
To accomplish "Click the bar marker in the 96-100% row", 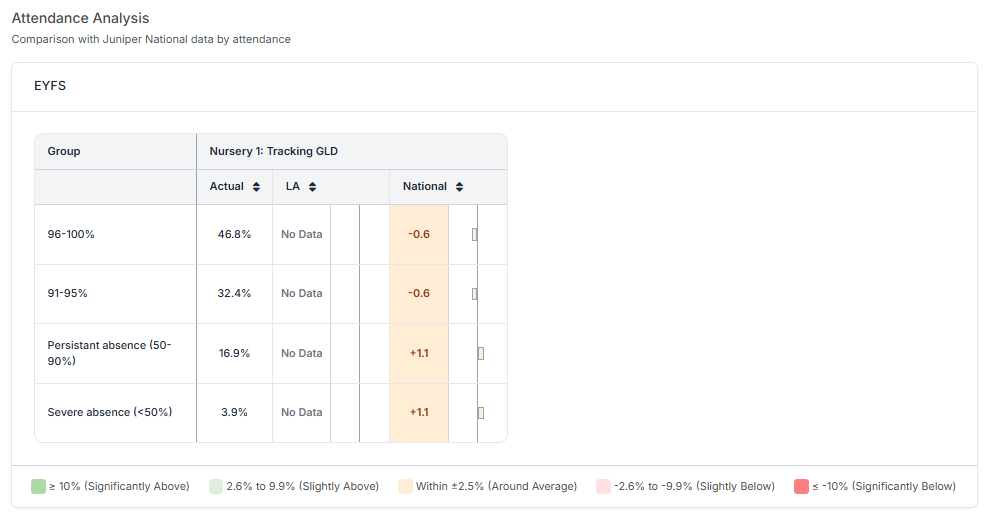I will click(475, 234).
